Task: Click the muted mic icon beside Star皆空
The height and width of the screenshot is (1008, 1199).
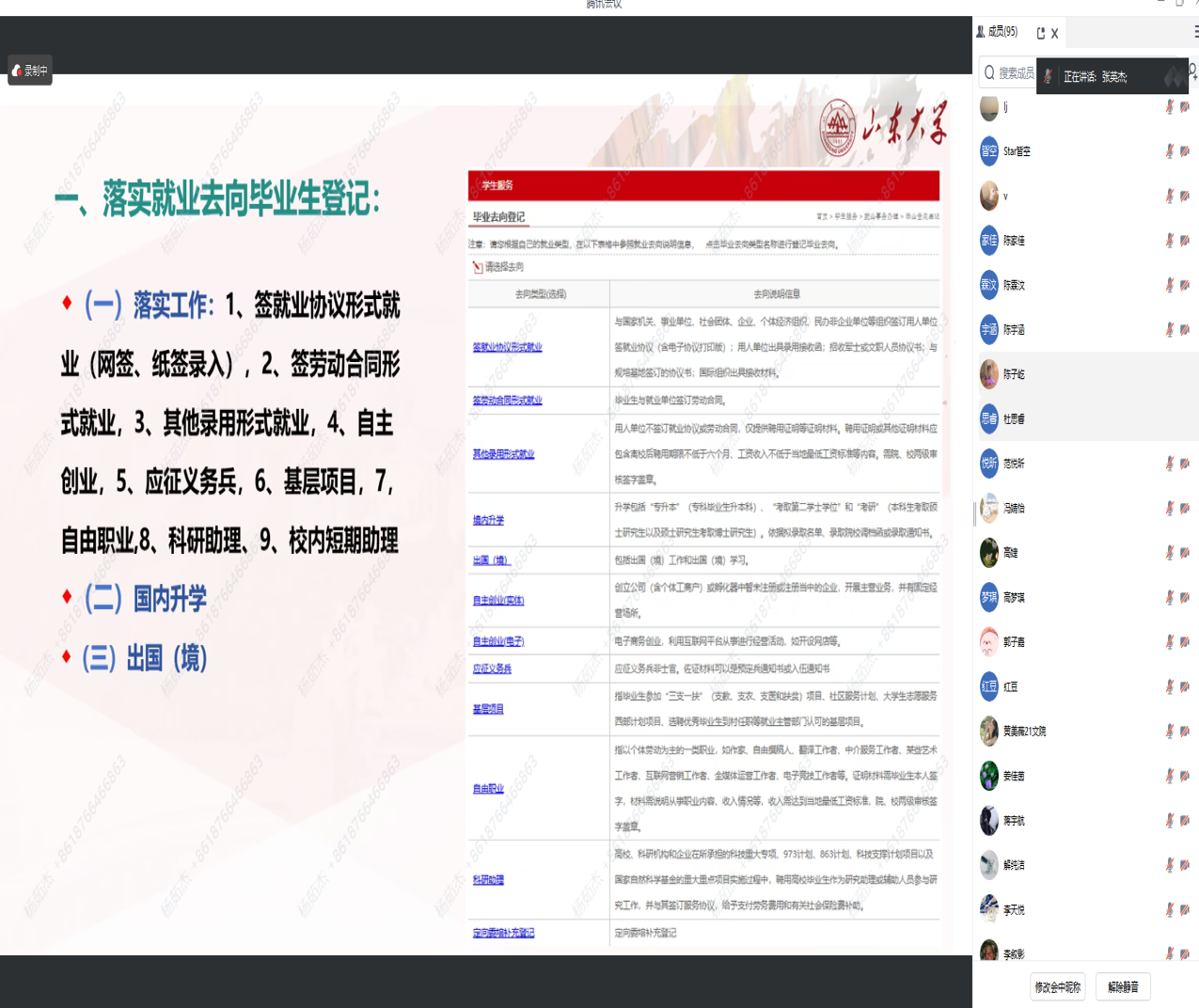Action: point(1170,151)
